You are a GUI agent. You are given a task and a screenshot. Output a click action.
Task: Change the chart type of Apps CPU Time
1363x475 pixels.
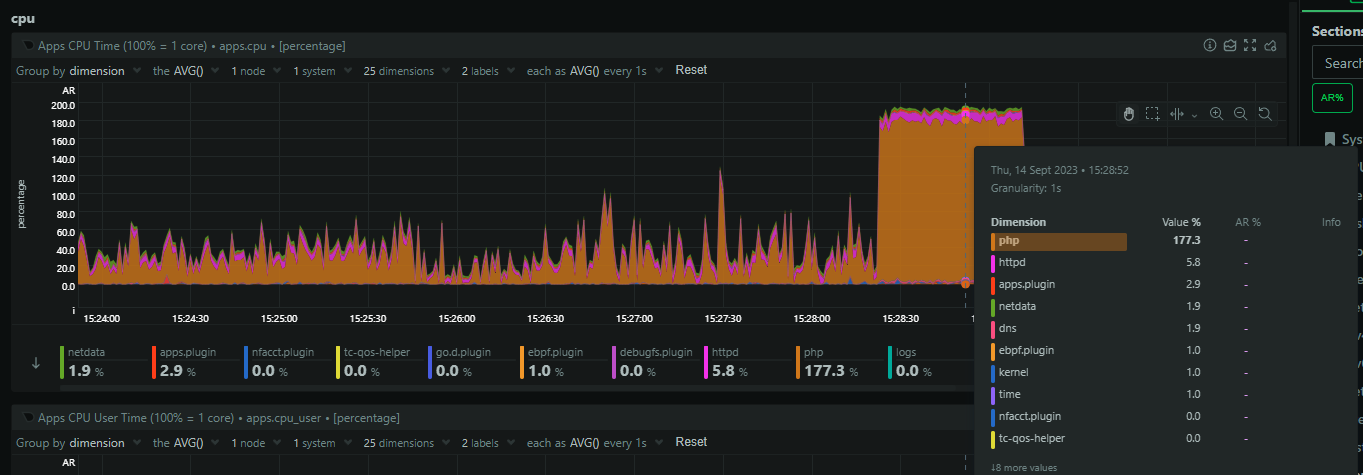[1229, 46]
